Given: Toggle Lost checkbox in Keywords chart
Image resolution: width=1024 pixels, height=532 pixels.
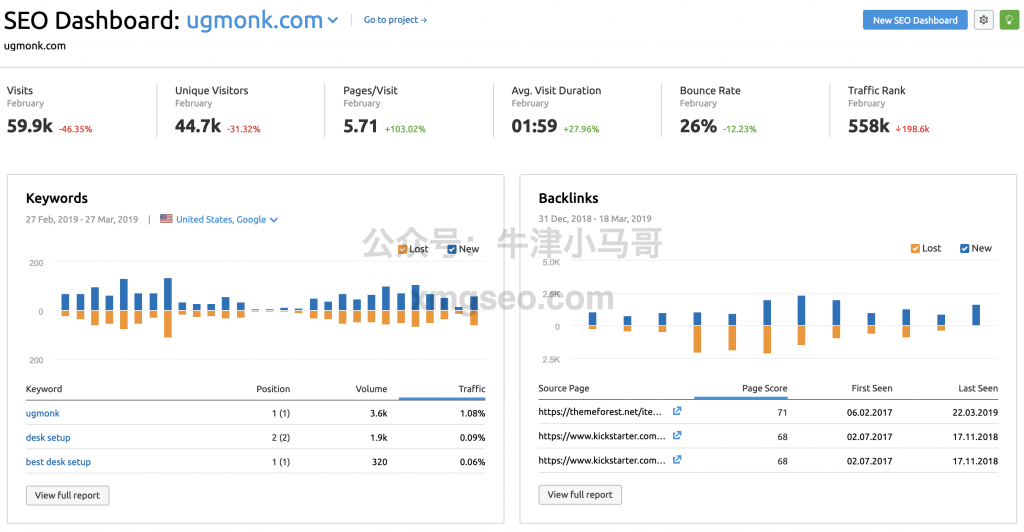Looking at the screenshot, I should click(x=402, y=249).
